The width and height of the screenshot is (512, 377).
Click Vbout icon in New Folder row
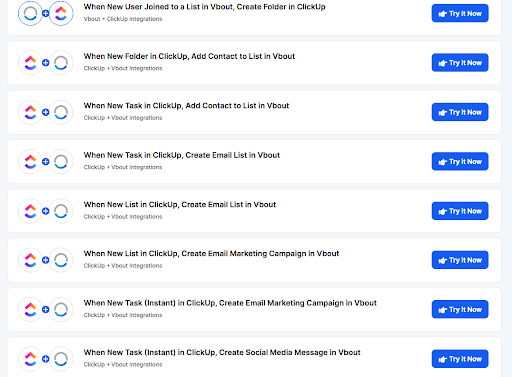point(61,63)
